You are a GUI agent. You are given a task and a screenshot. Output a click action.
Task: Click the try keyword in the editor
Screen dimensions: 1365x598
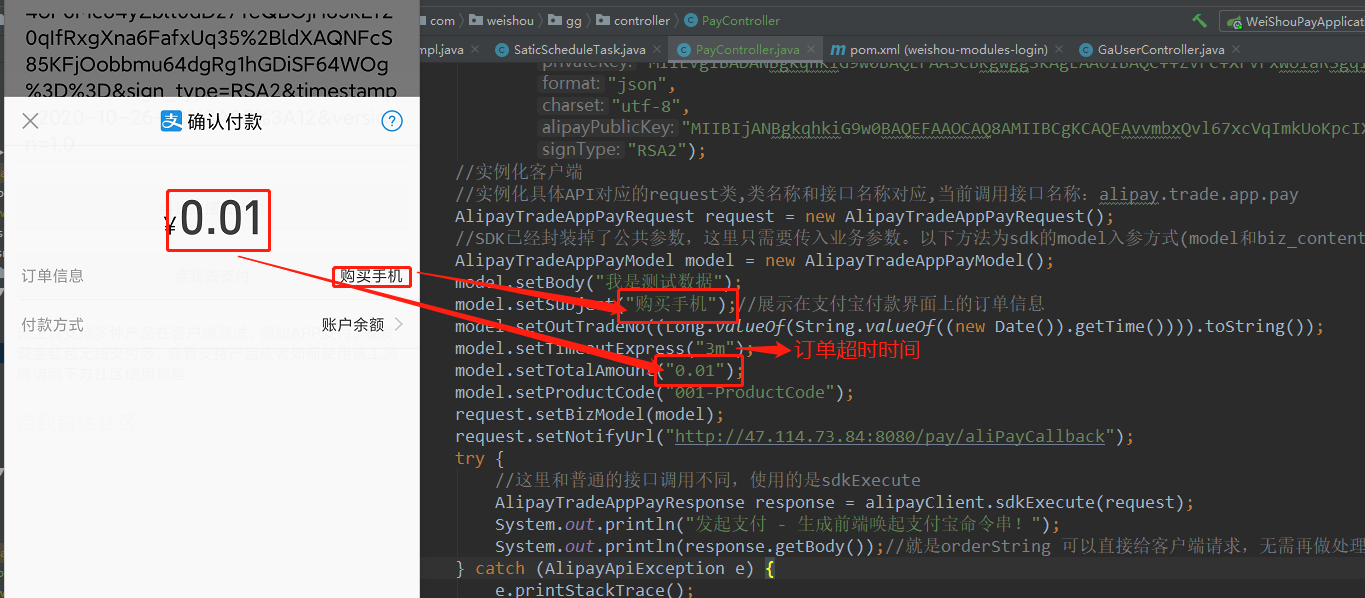(x=470, y=458)
